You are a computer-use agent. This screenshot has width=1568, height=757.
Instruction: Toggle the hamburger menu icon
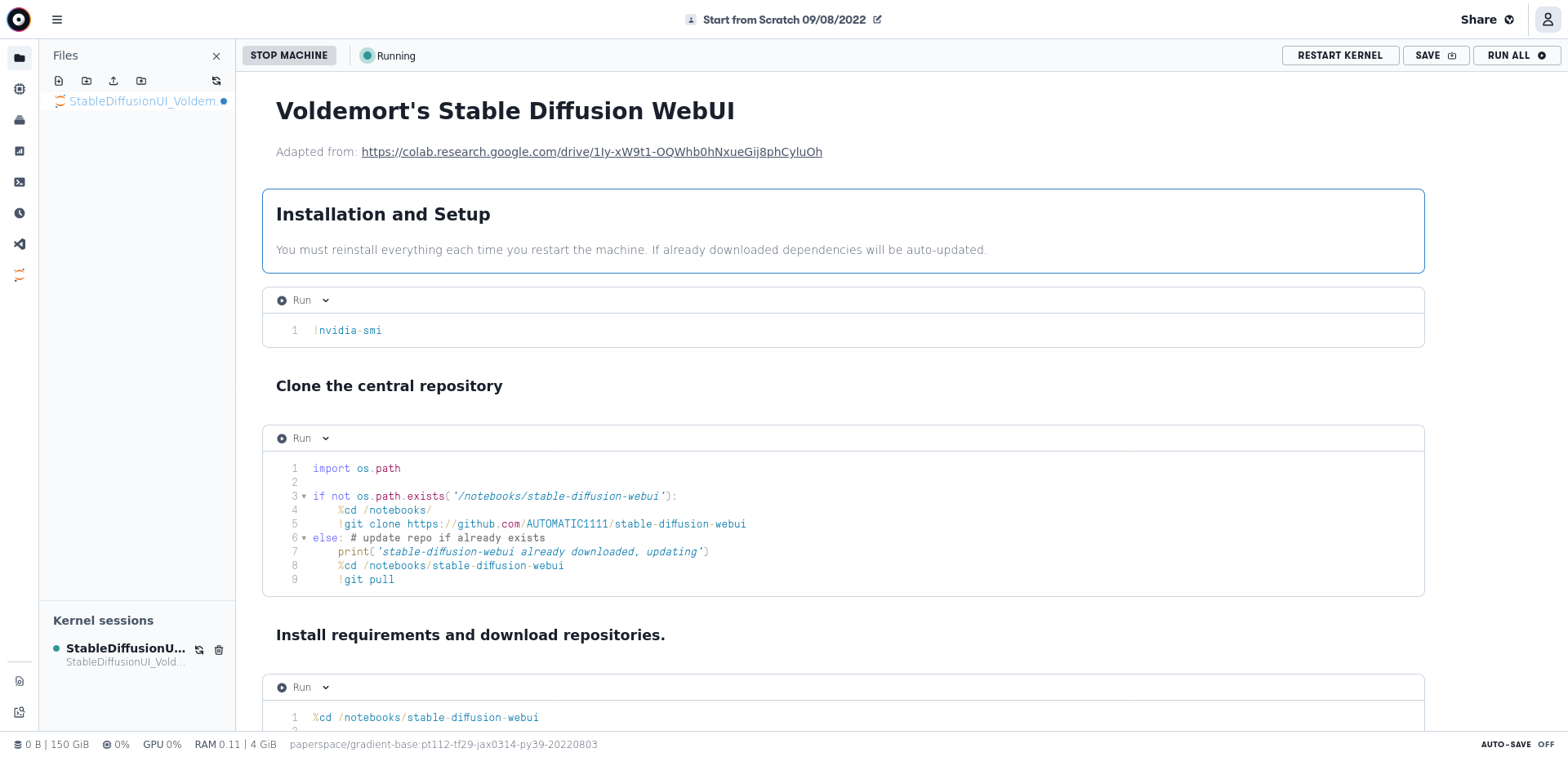click(57, 20)
